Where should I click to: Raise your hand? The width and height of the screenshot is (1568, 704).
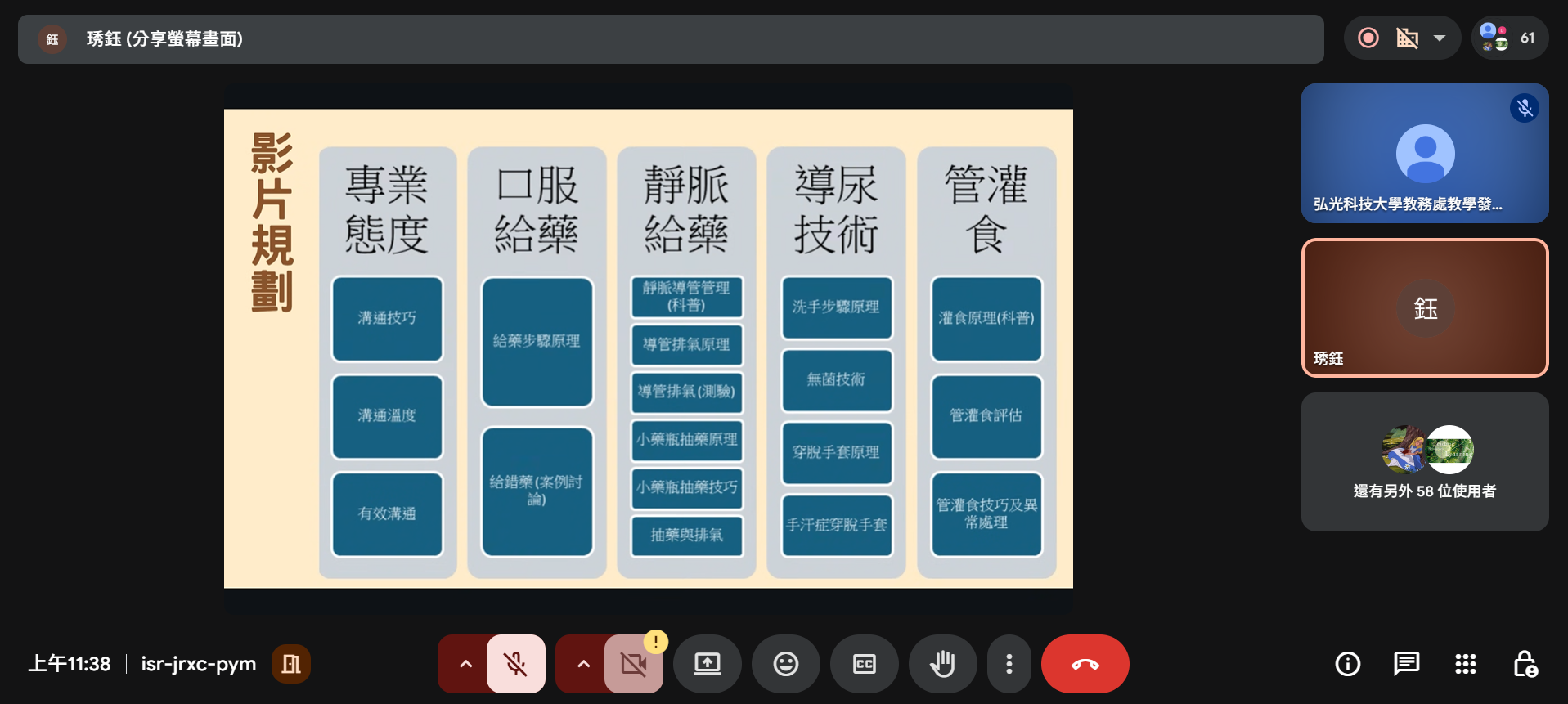pyautogui.click(x=942, y=664)
